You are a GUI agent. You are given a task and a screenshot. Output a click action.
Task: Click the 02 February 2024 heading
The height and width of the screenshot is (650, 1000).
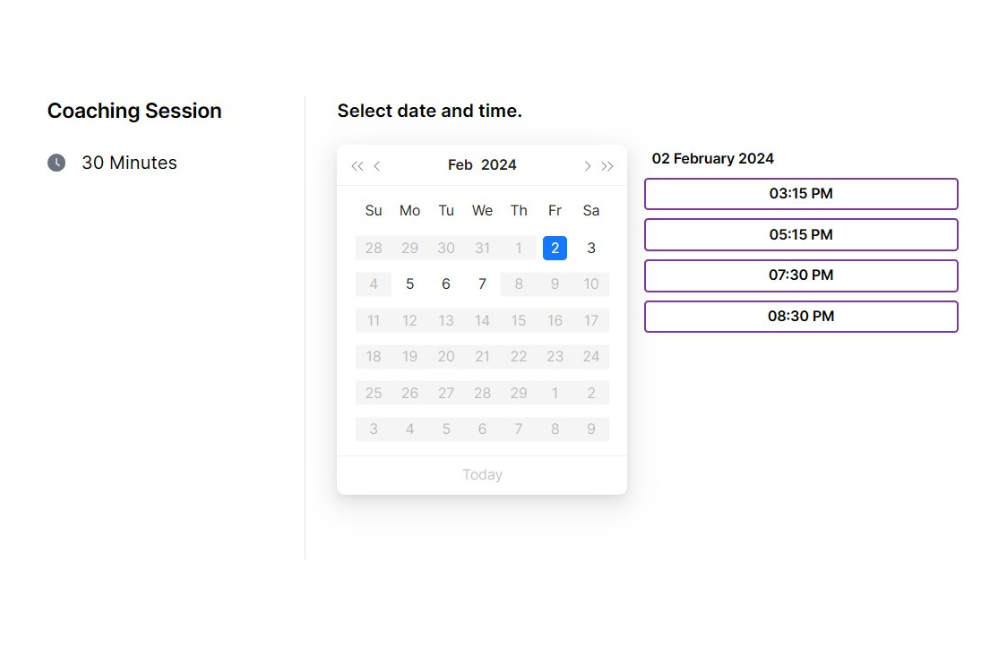(x=712, y=159)
